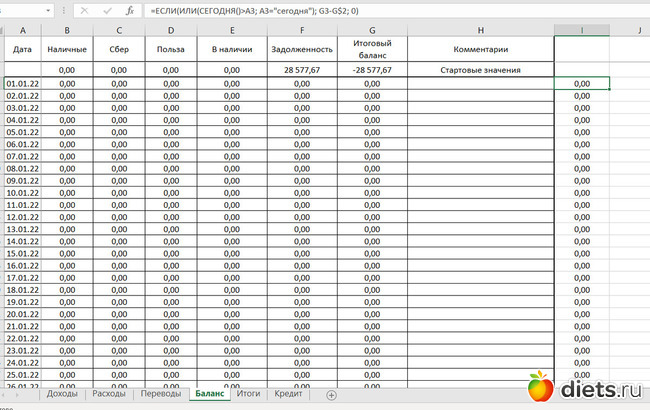Select the Стартовые значения comment cell

click(480, 70)
